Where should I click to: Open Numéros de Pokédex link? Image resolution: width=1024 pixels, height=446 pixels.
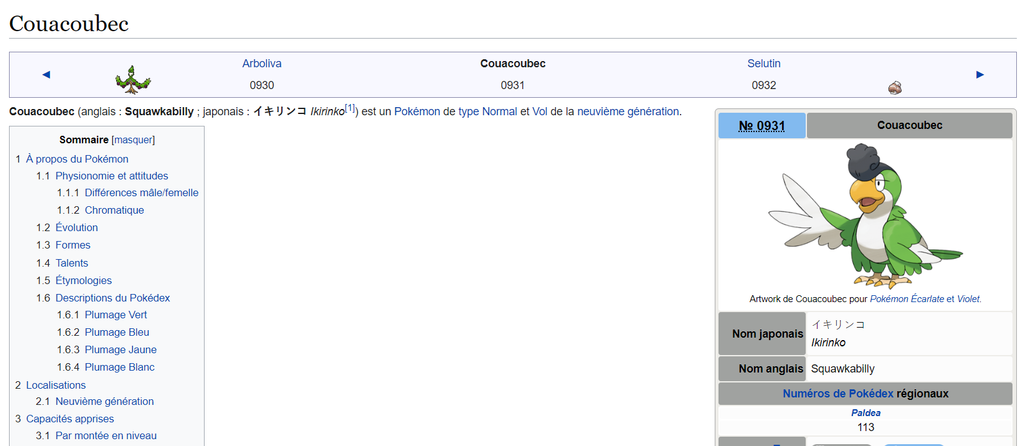click(838, 394)
